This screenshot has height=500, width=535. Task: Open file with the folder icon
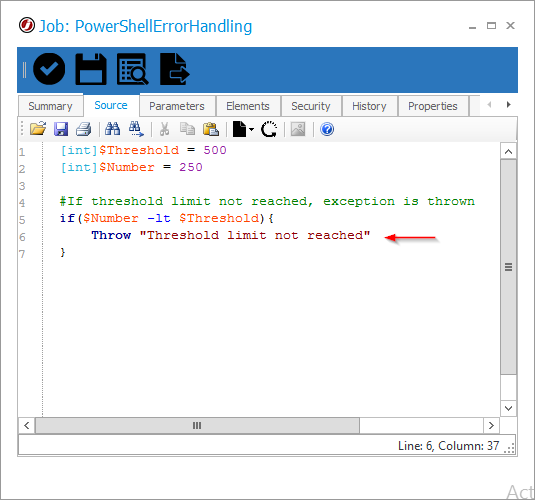[38, 129]
